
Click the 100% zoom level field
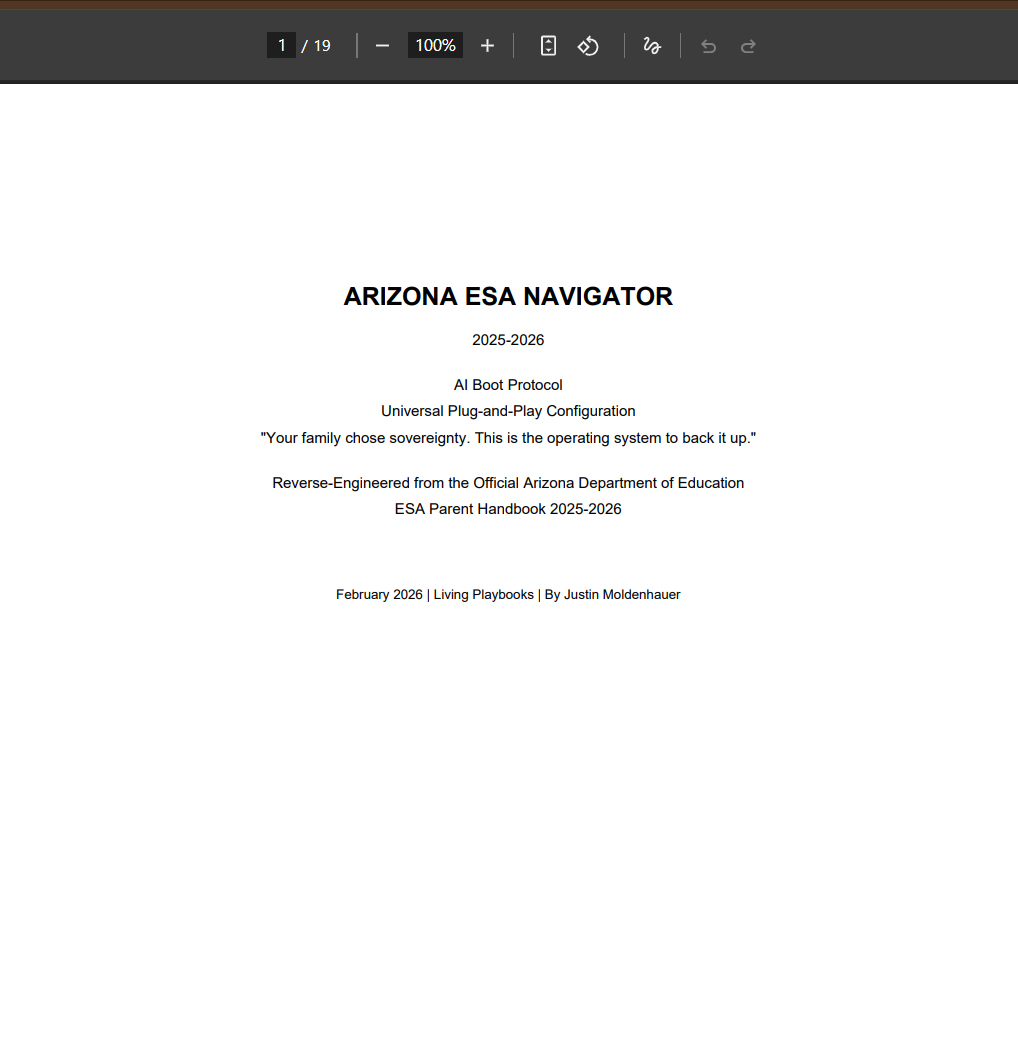435,45
